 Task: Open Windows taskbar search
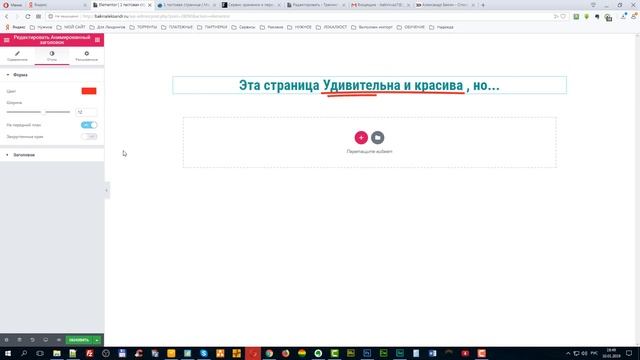pyautogui.click(x=24, y=353)
